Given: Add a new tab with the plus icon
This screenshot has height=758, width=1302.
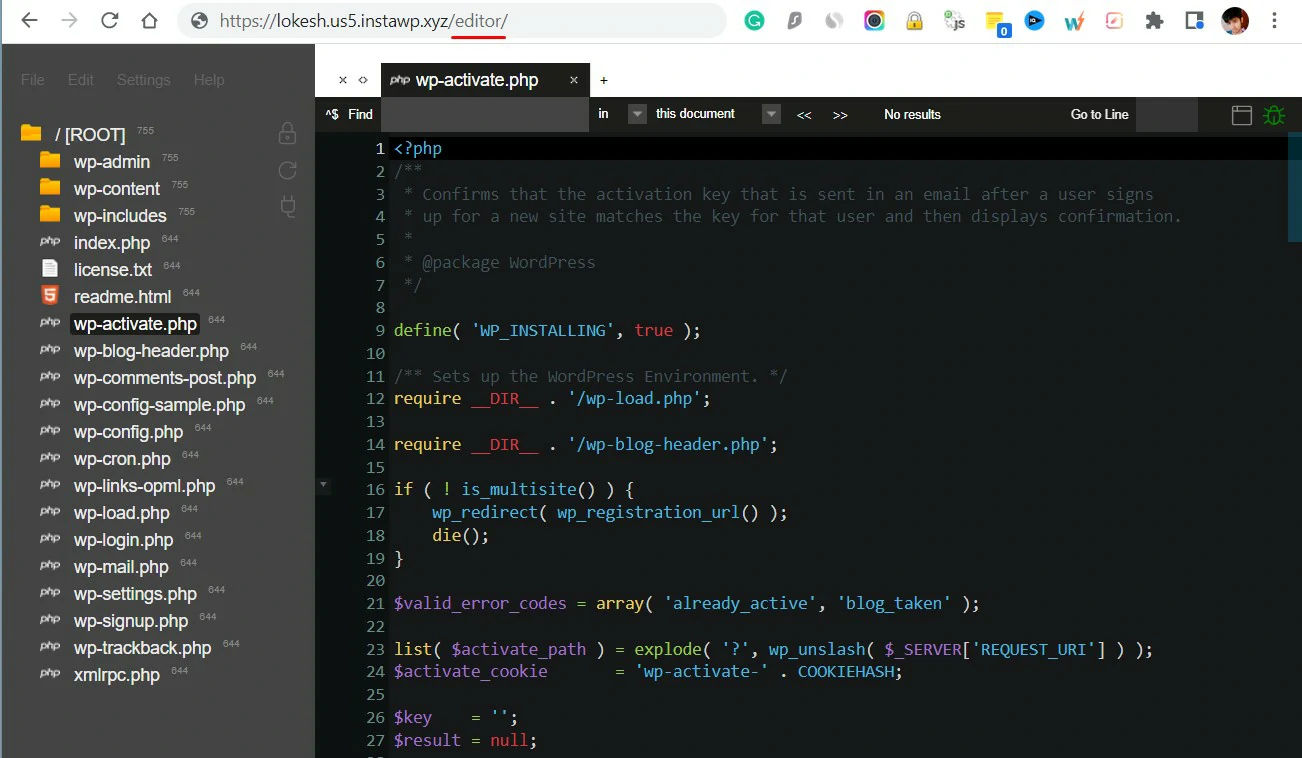Looking at the screenshot, I should [604, 80].
